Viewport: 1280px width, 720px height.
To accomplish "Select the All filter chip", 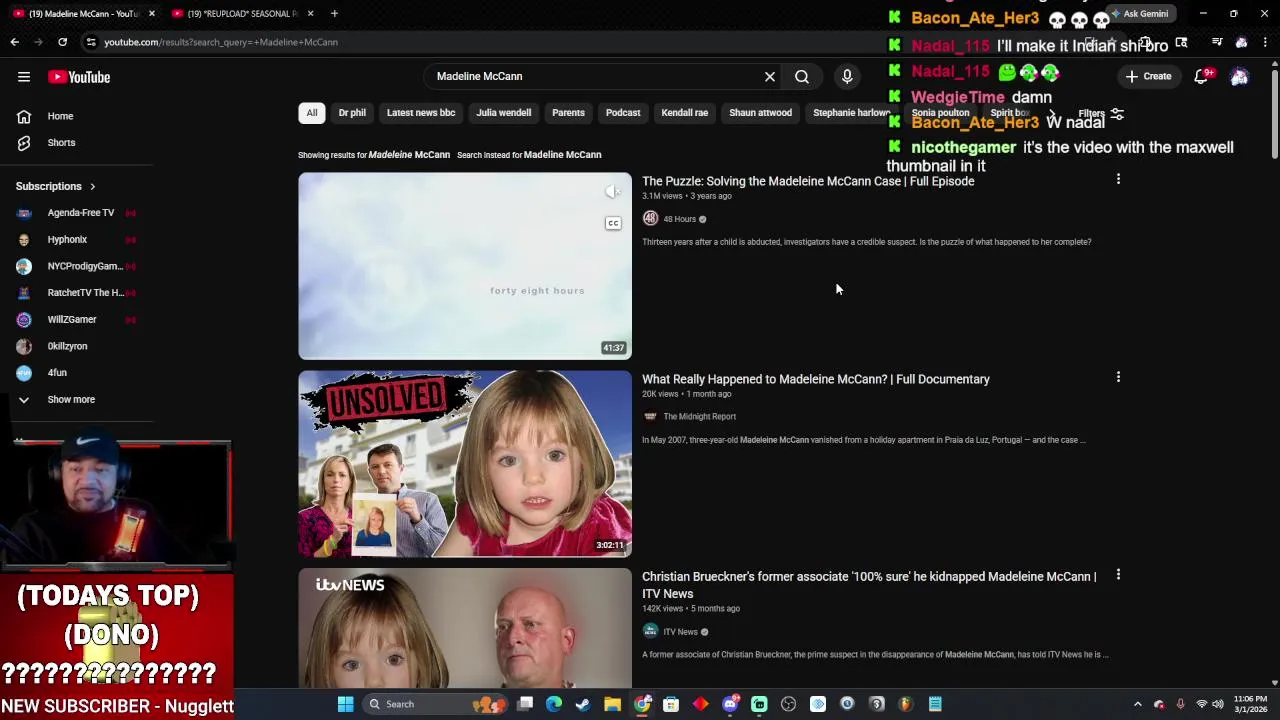I will tap(312, 113).
